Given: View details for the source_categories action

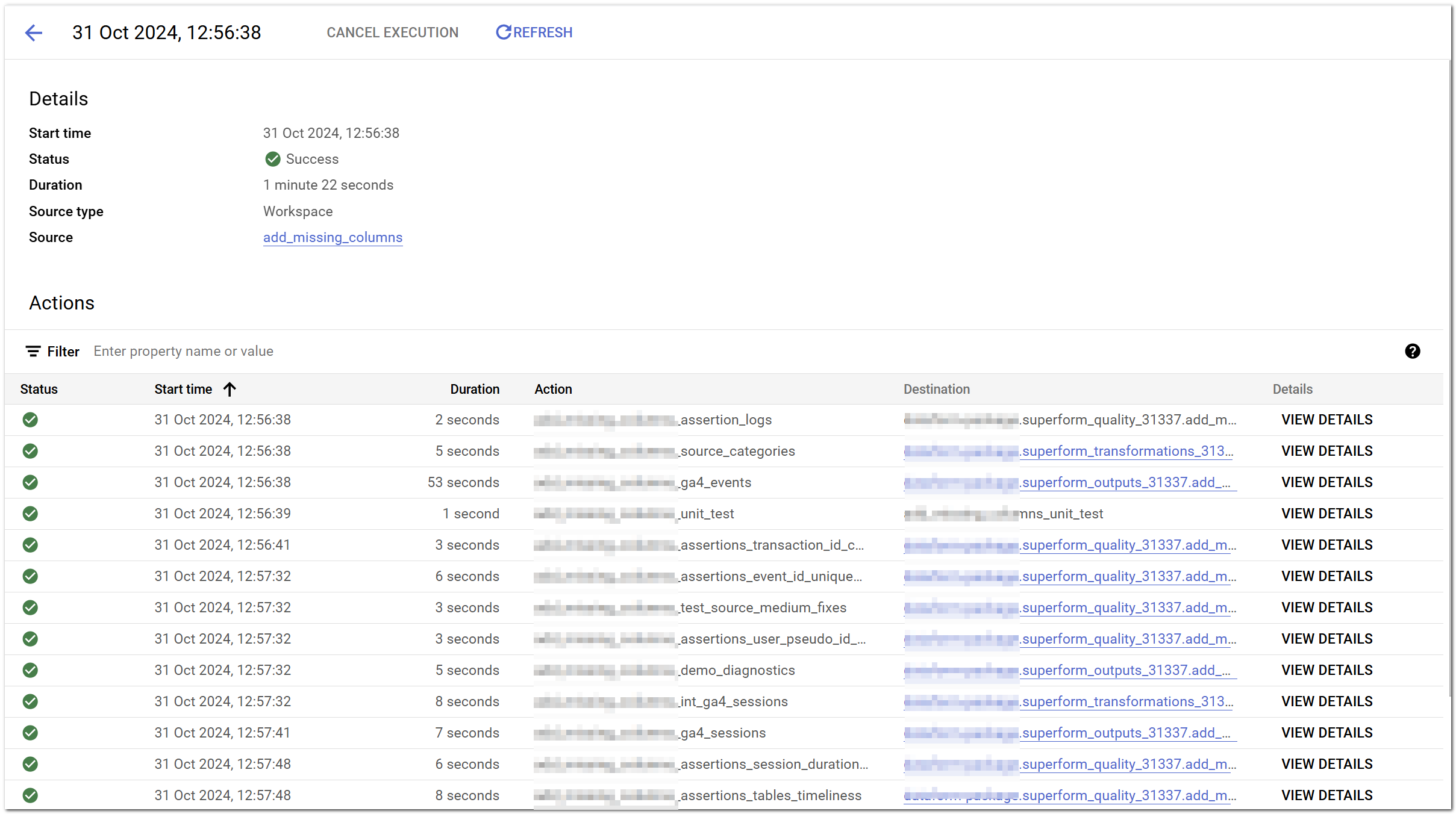Looking at the screenshot, I should [1326, 451].
